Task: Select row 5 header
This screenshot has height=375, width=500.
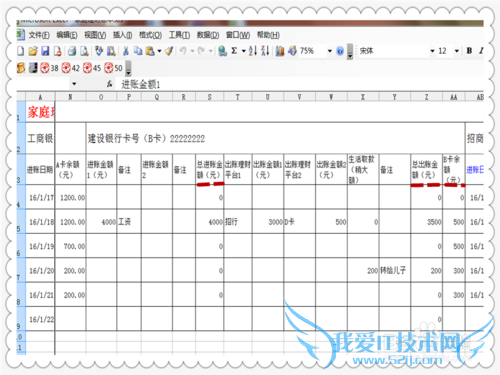Action: pos(21,222)
